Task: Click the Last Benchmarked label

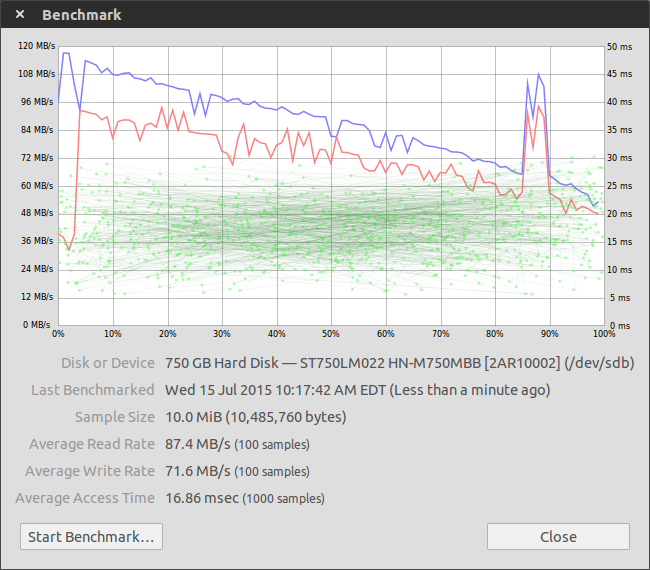Action: pos(93,390)
